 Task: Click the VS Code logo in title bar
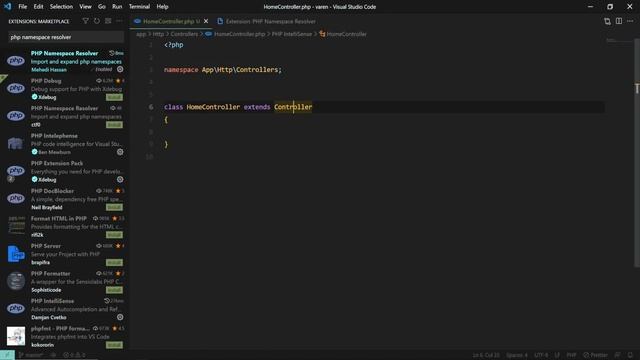tap(7, 7)
